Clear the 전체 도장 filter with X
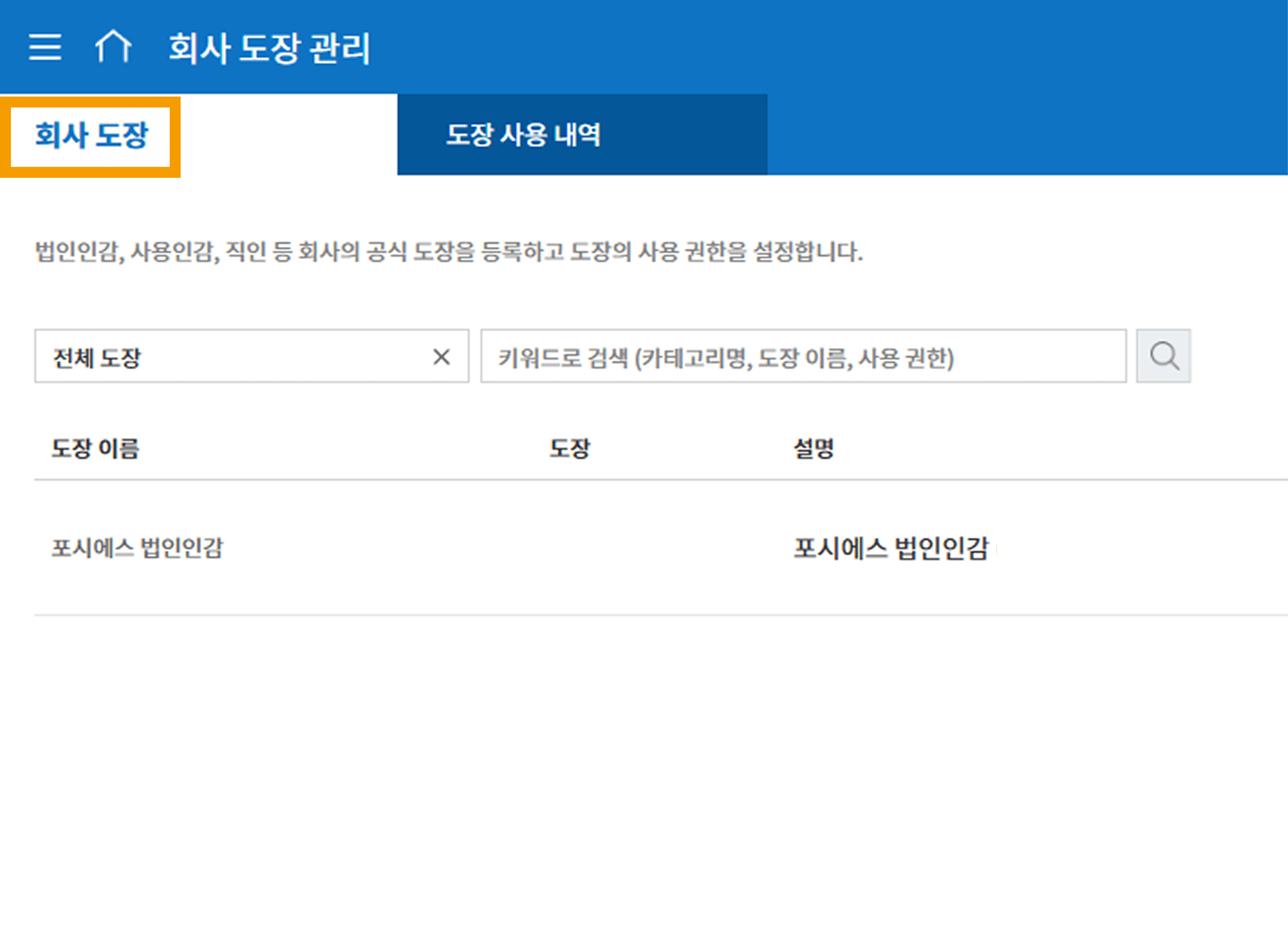The width and height of the screenshot is (1288, 934). (441, 357)
